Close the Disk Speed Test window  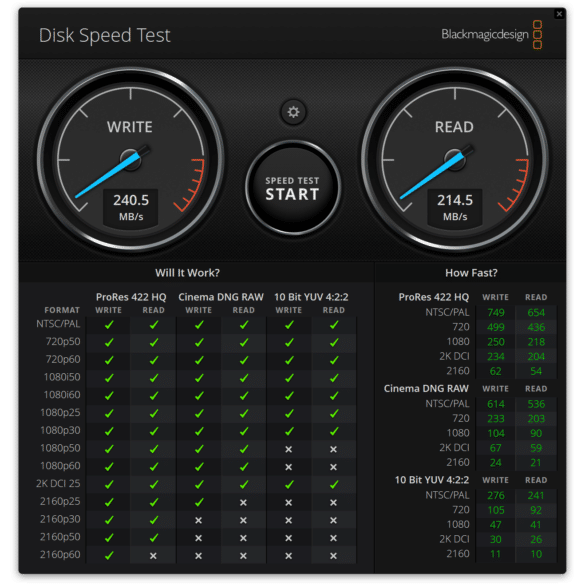559,14
